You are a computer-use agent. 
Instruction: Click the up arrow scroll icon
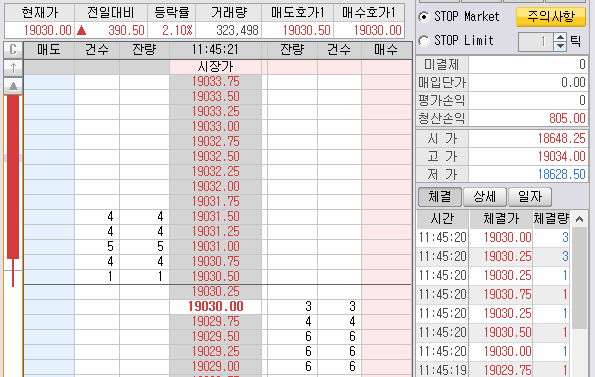click(13, 68)
